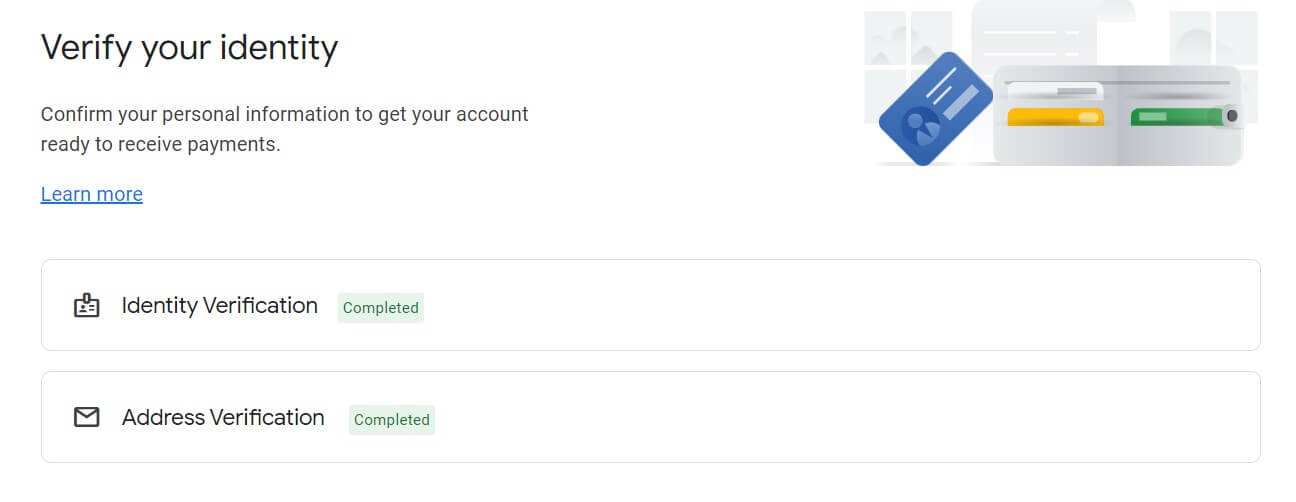
Task: Click the Verify your identity heading
Action: (x=190, y=48)
